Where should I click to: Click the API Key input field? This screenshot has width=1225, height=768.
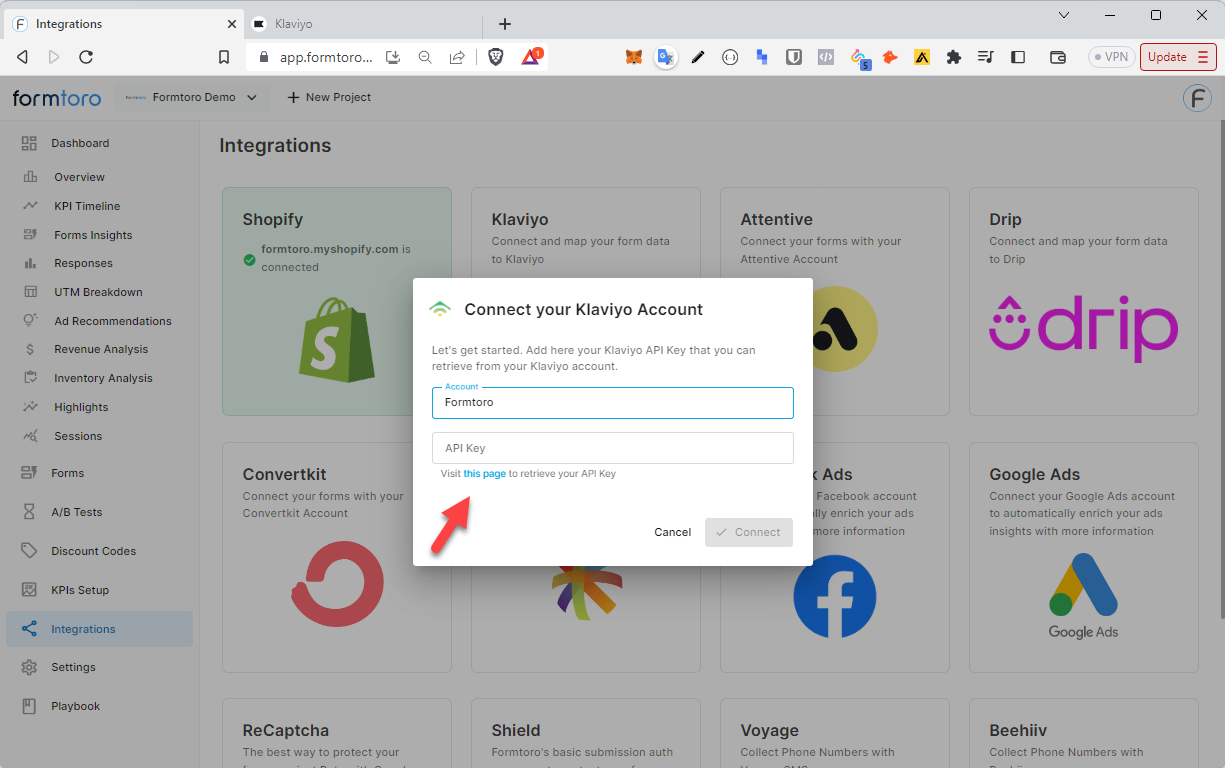[x=613, y=448]
